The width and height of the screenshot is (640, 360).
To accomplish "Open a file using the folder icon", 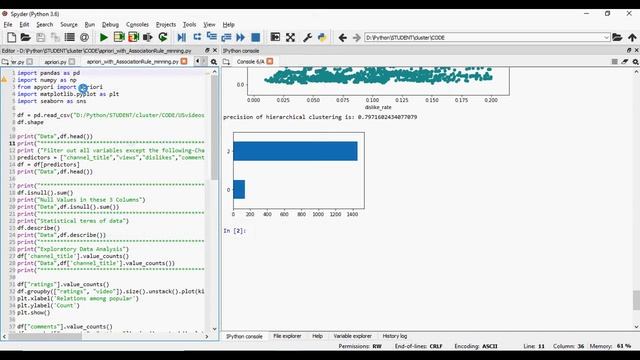I will 26,38.
